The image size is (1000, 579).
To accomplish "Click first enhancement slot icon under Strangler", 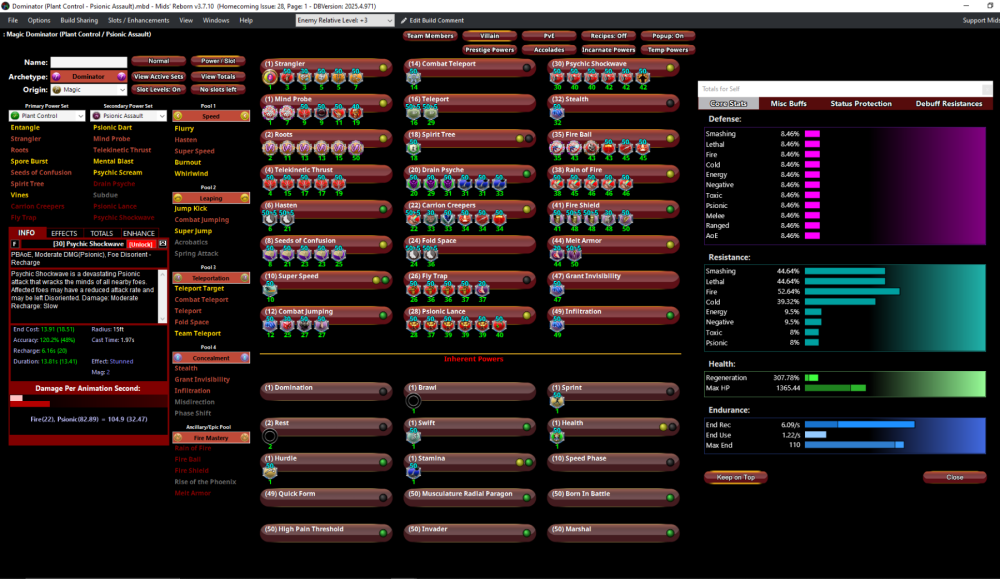I will [270, 77].
